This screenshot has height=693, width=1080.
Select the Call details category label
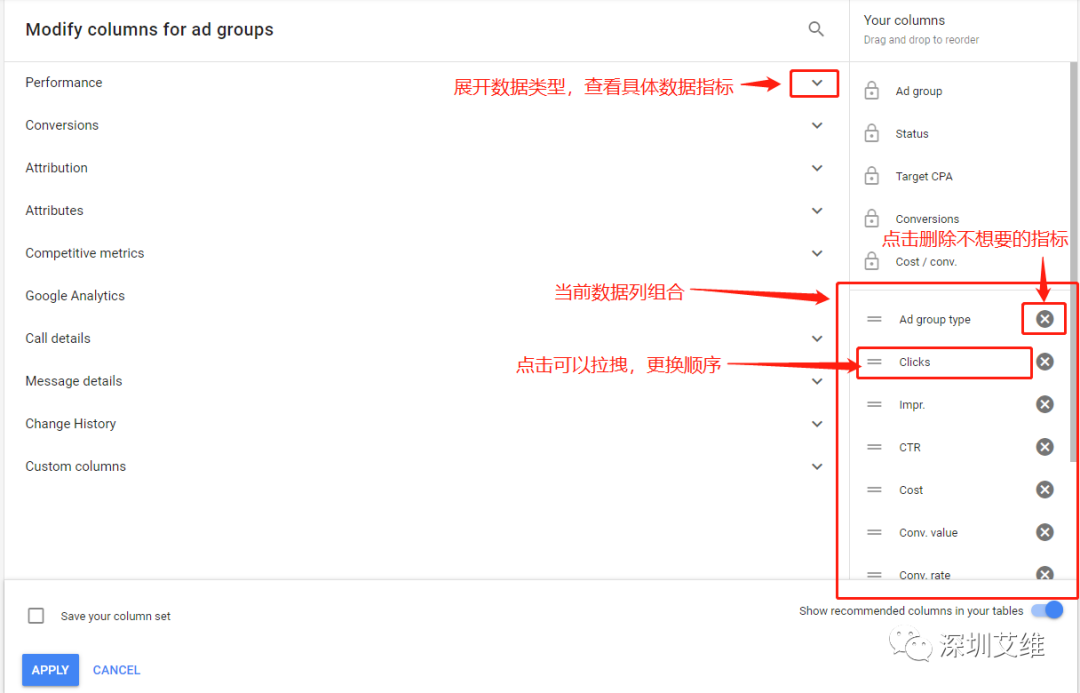tap(58, 338)
